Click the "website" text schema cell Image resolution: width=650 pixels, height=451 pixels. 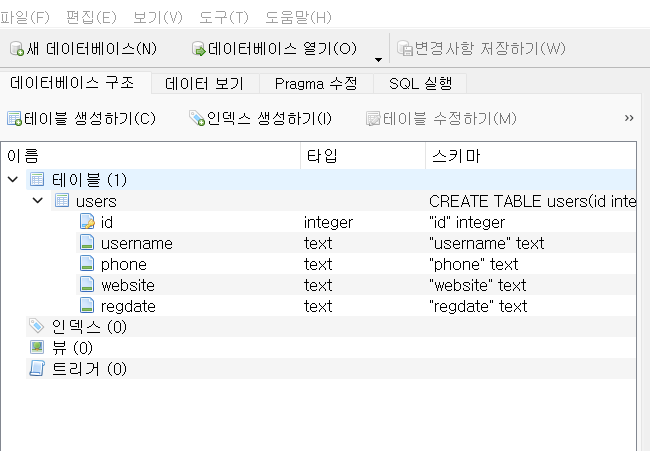pos(478,285)
